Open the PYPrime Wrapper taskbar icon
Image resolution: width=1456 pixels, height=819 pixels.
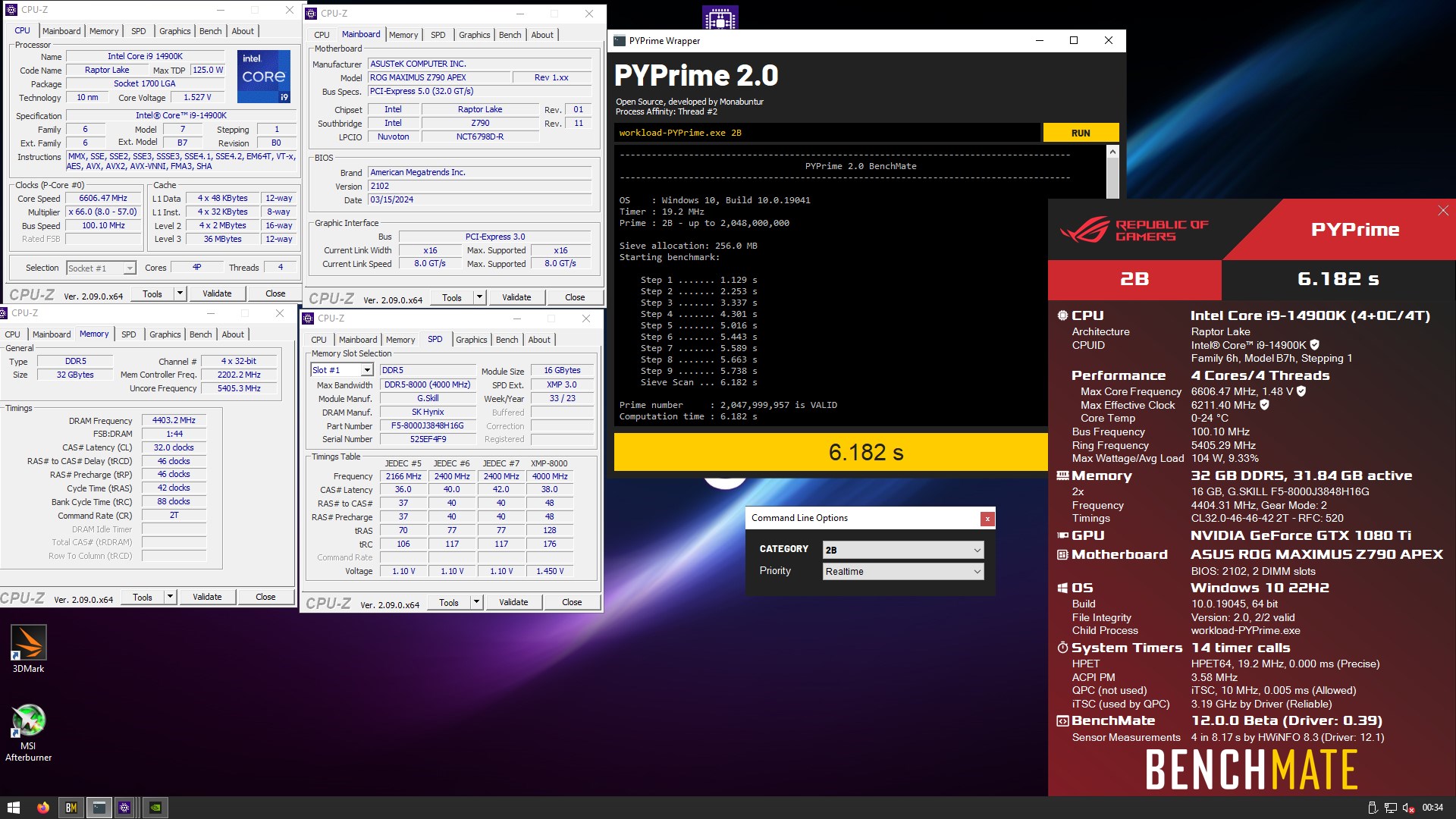(99, 808)
